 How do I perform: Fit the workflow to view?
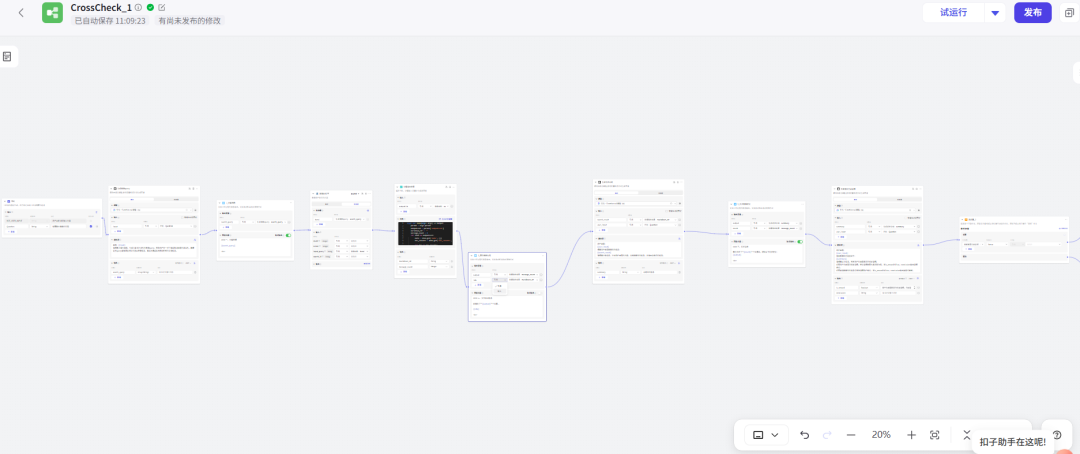(x=935, y=435)
